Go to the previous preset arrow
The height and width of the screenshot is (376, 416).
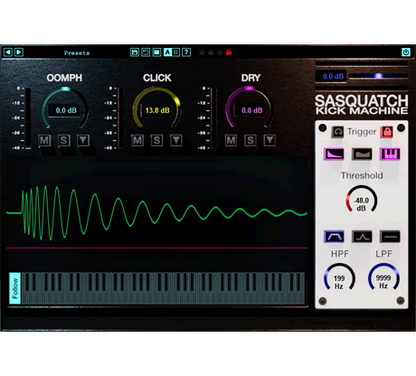click(x=8, y=52)
